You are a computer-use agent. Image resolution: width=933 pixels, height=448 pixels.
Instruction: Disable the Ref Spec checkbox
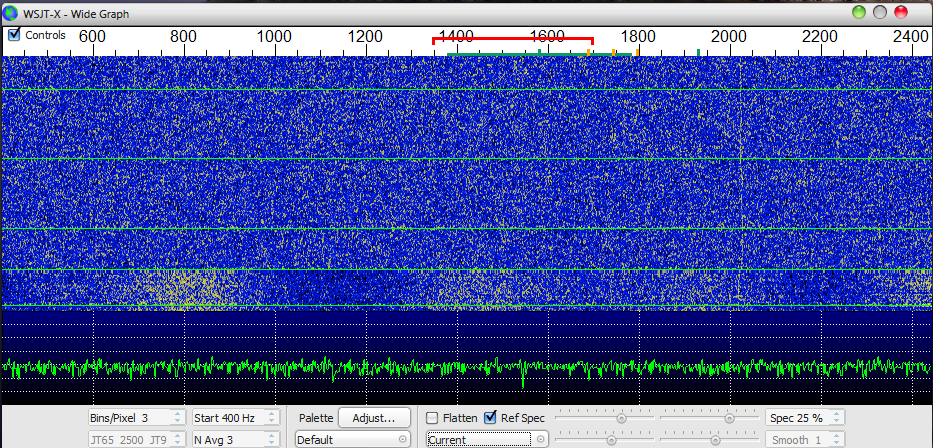tap(490, 417)
